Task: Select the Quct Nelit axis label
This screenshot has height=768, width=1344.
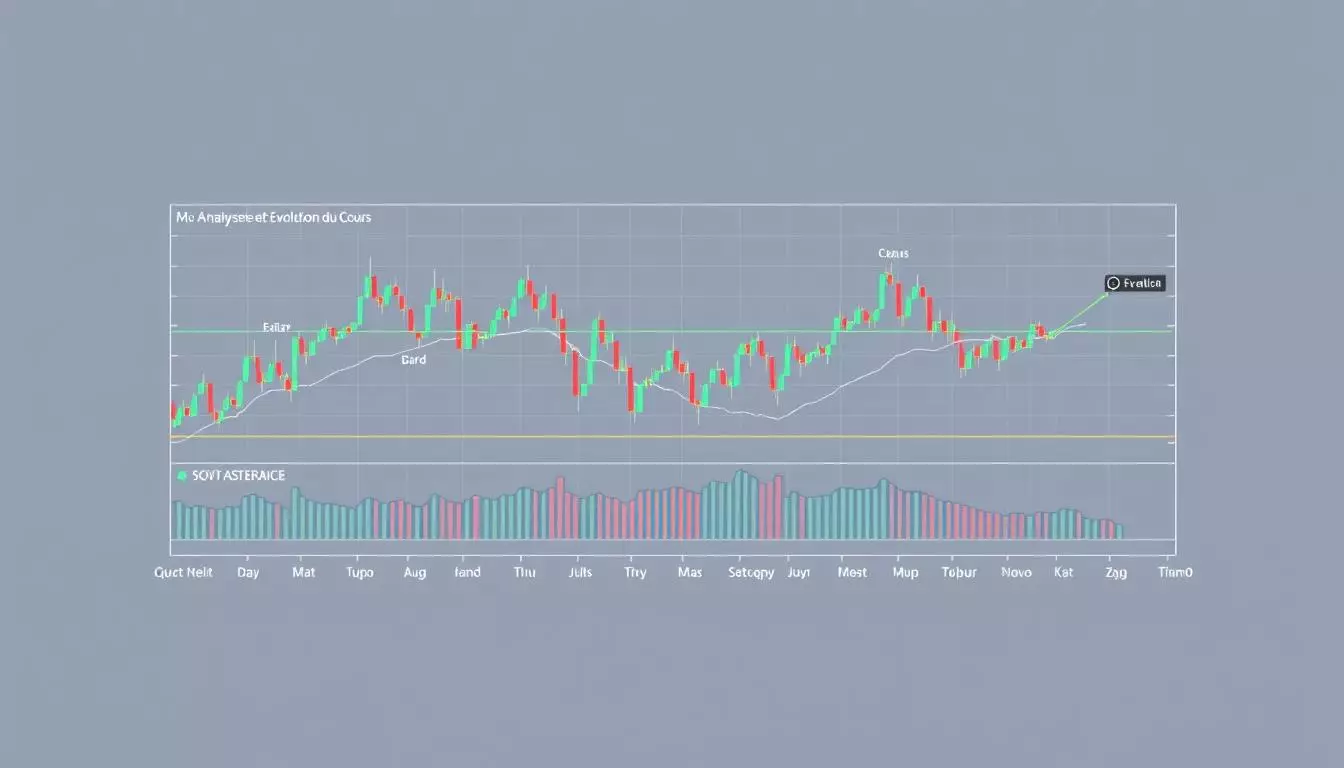Action: [184, 573]
